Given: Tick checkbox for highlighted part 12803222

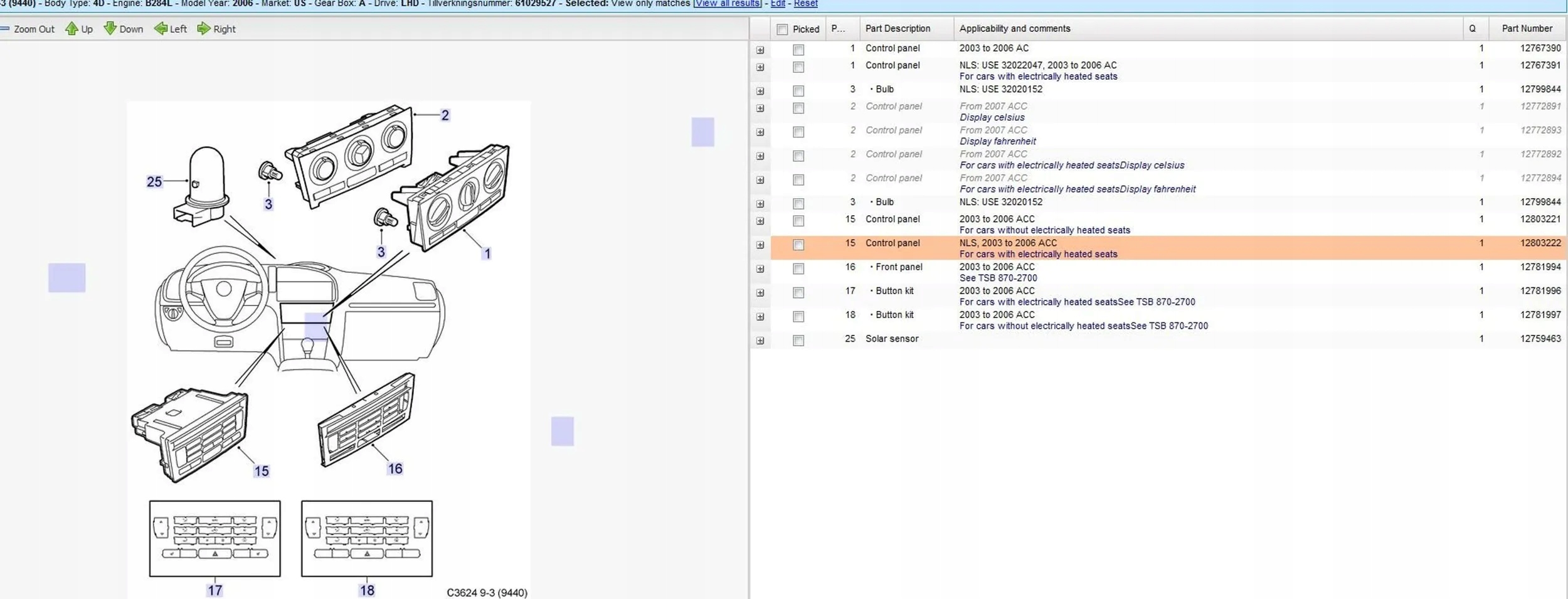Looking at the screenshot, I should click(x=798, y=245).
